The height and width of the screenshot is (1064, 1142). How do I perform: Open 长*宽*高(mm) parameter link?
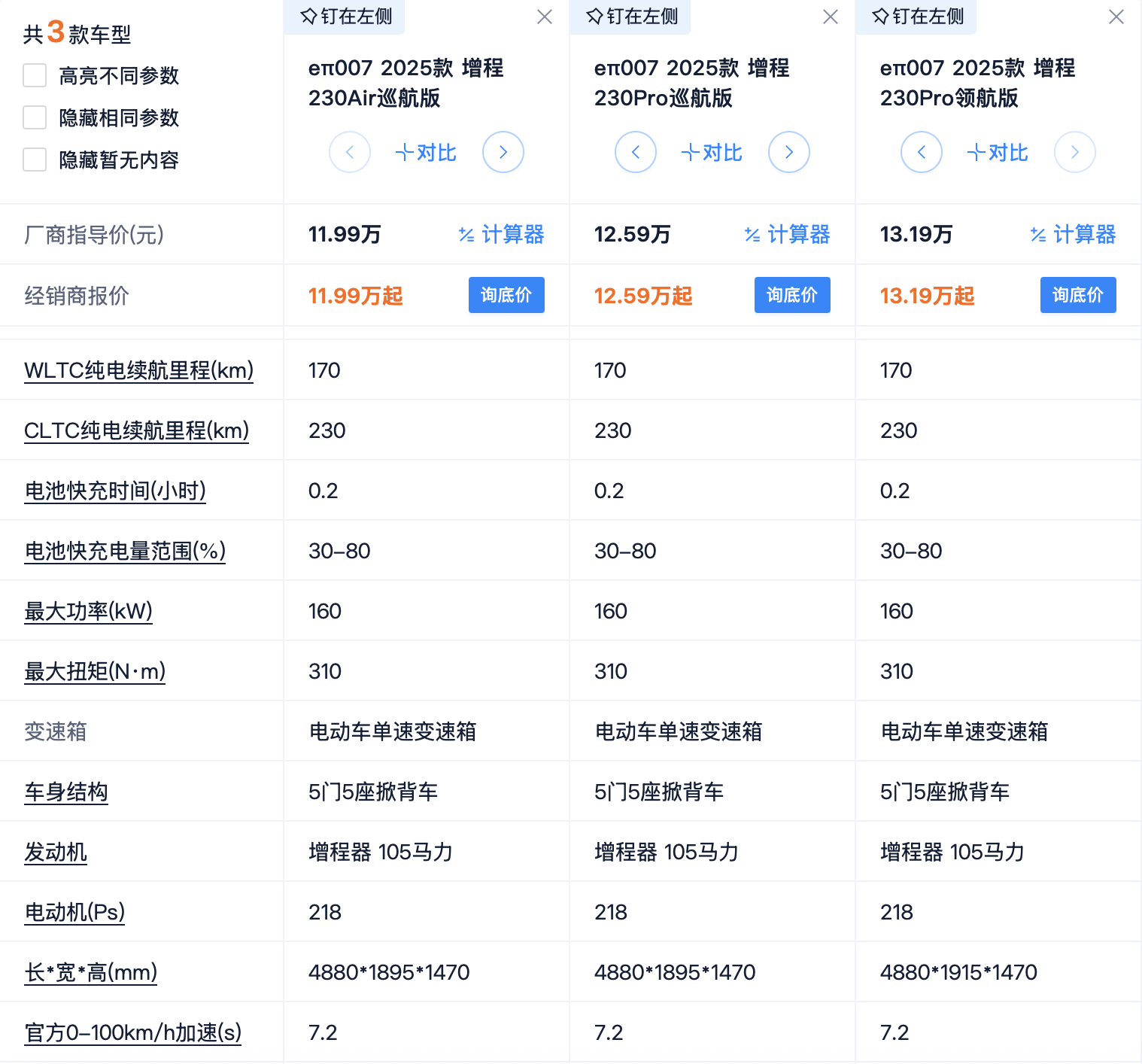coord(90,972)
